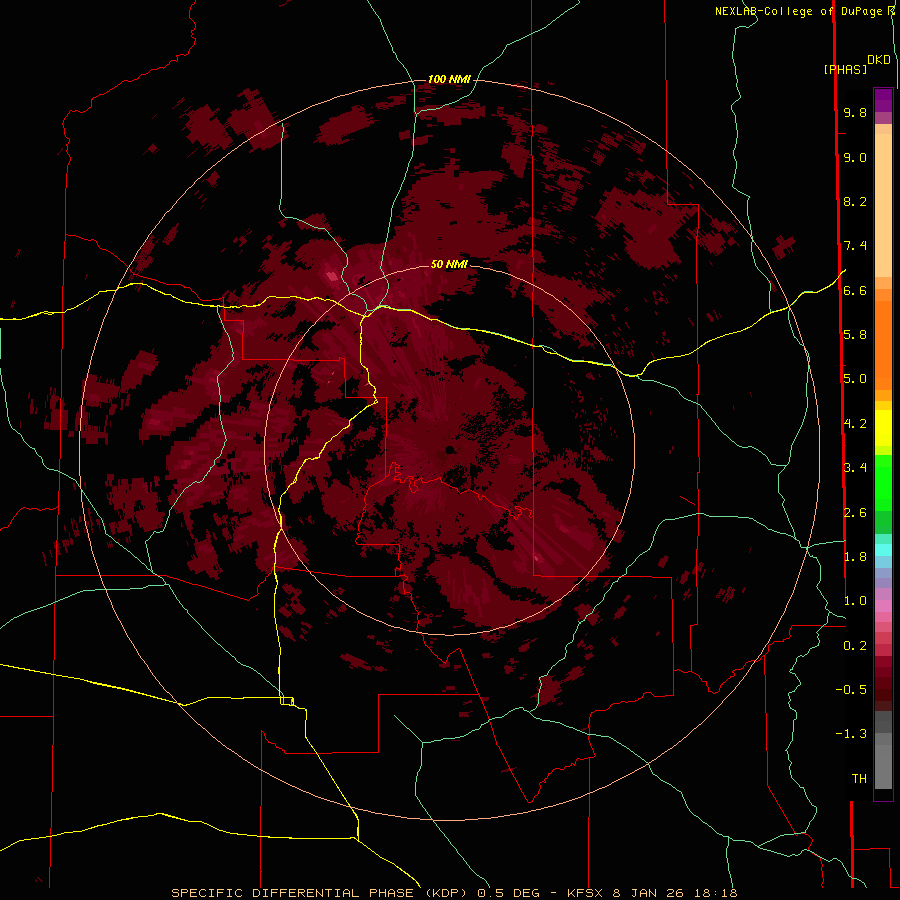
Task: Click the 8.2 legend value
Action: pos(855,202)
